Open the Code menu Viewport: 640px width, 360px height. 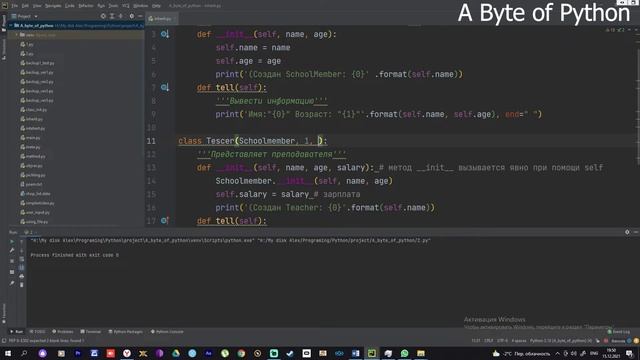[70, 6]
